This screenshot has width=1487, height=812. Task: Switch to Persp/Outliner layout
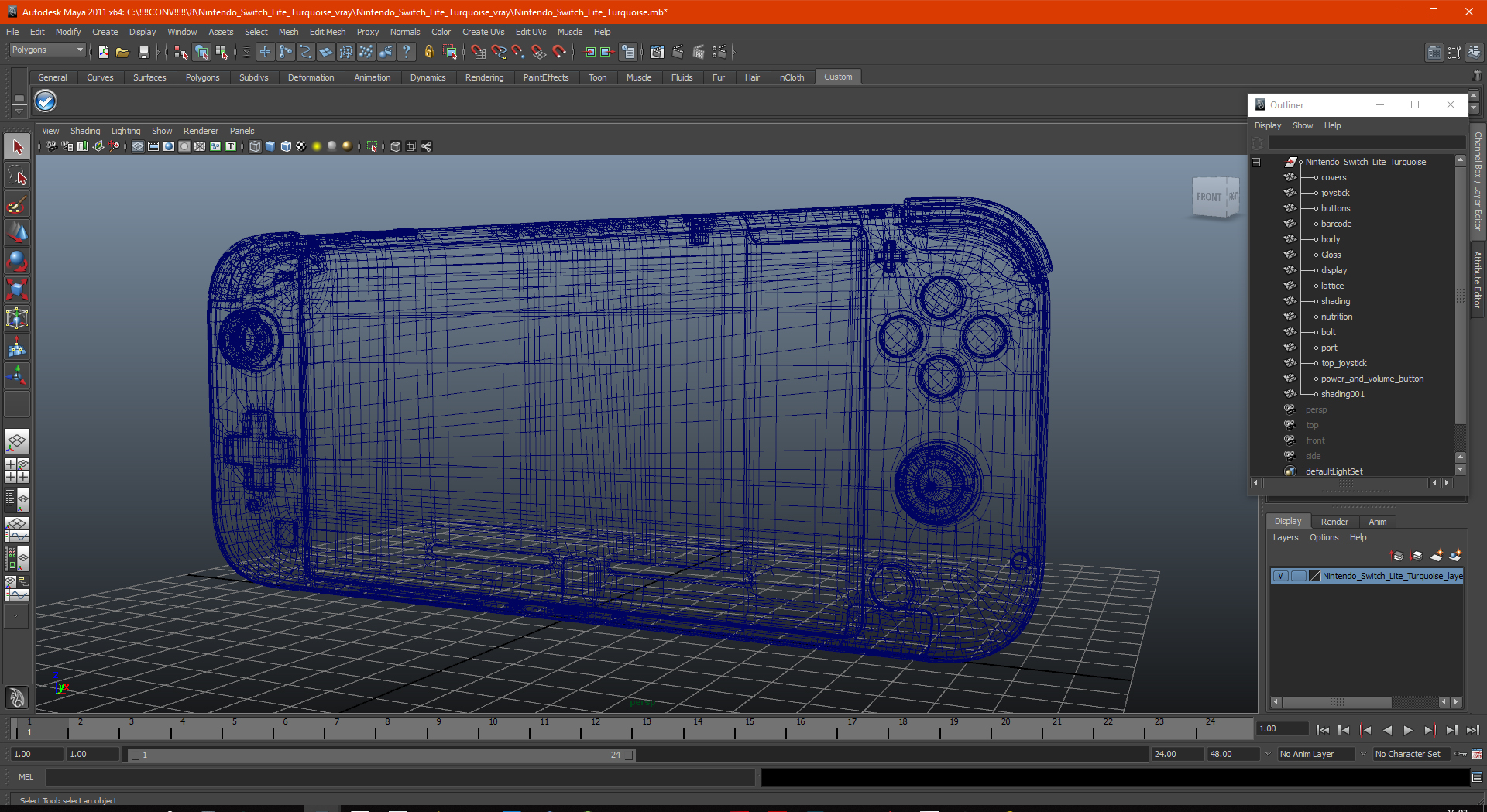pos(17,500)
